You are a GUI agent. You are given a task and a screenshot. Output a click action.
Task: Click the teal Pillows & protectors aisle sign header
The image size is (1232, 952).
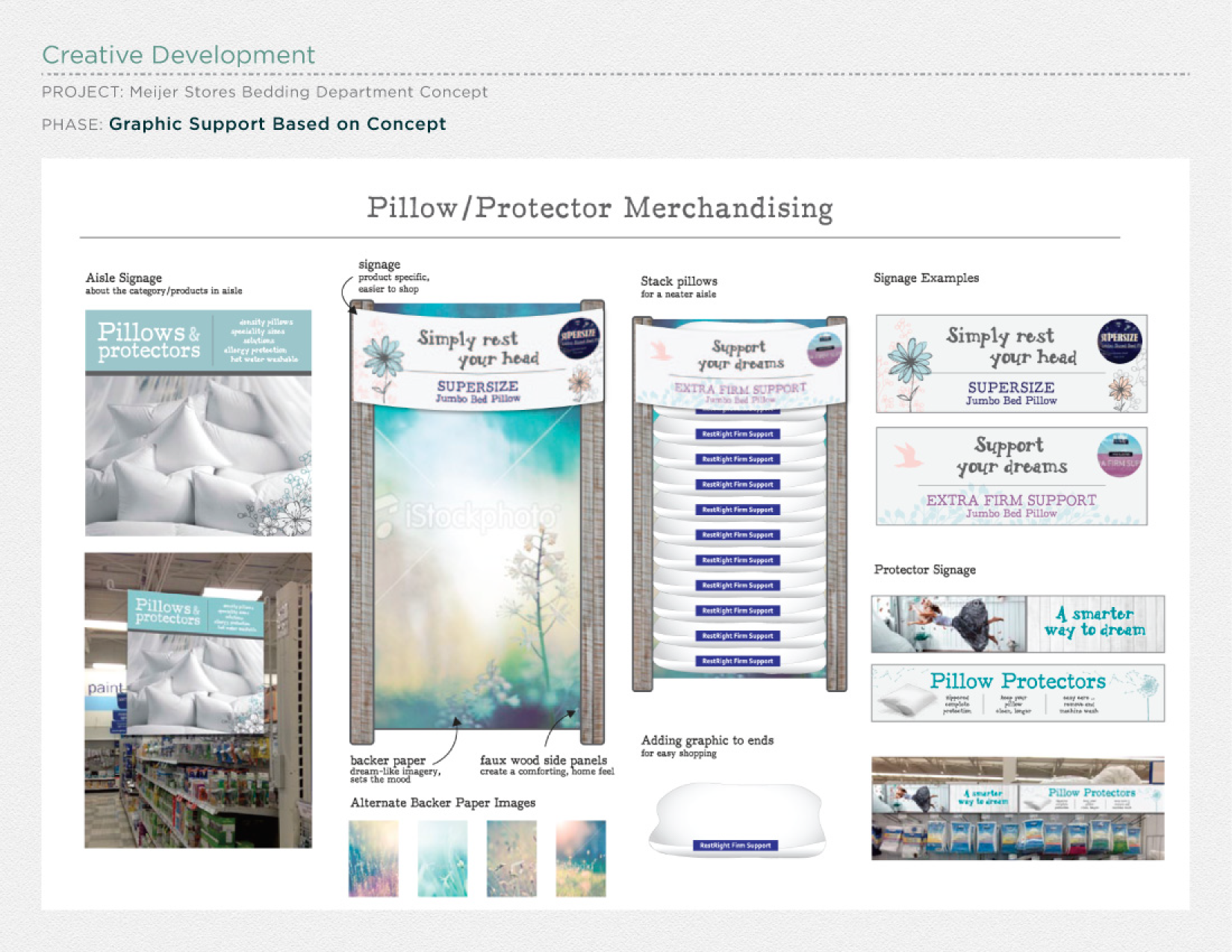tap(198, 341)
